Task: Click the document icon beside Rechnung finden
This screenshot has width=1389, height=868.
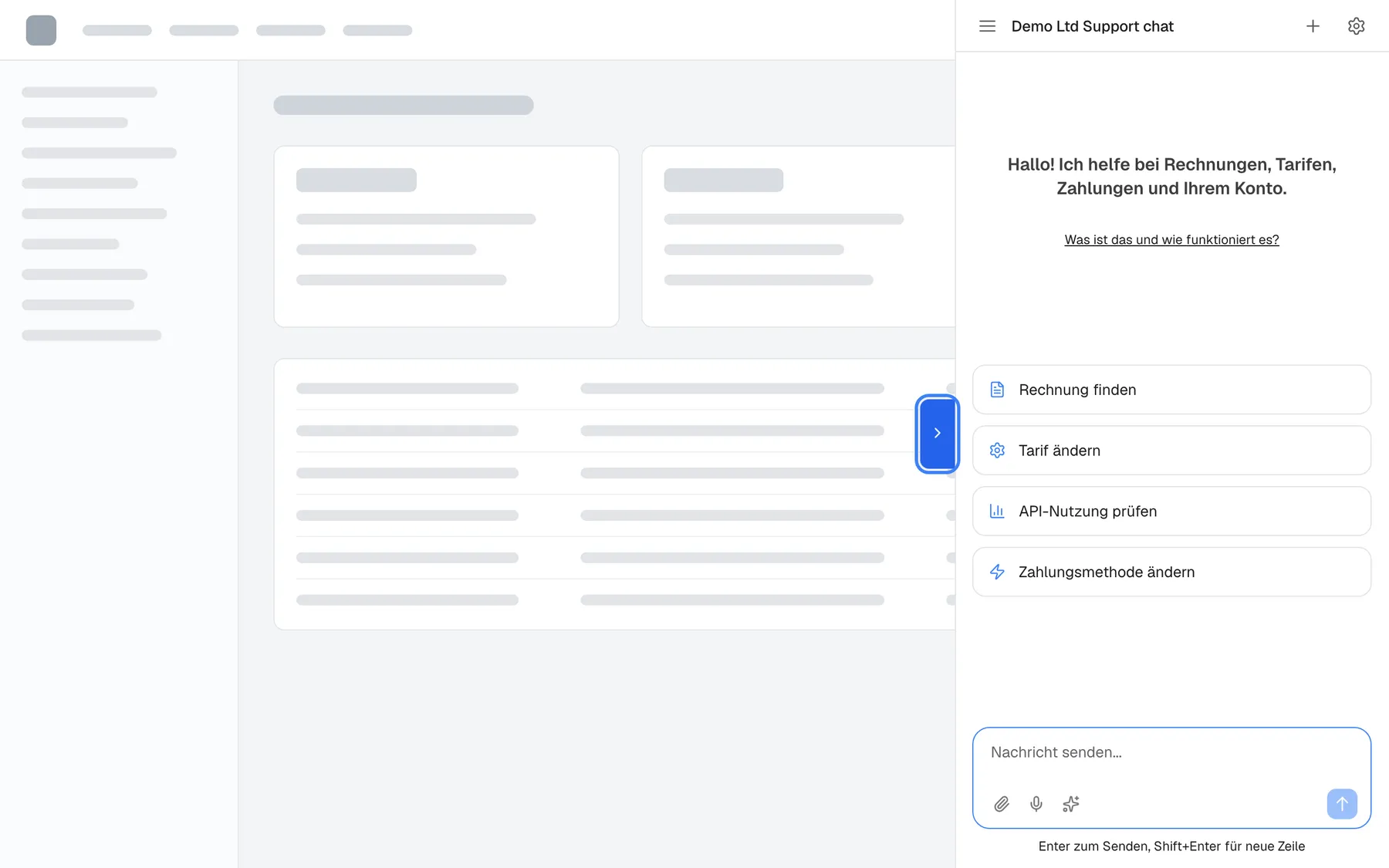Action: (997, 390)
